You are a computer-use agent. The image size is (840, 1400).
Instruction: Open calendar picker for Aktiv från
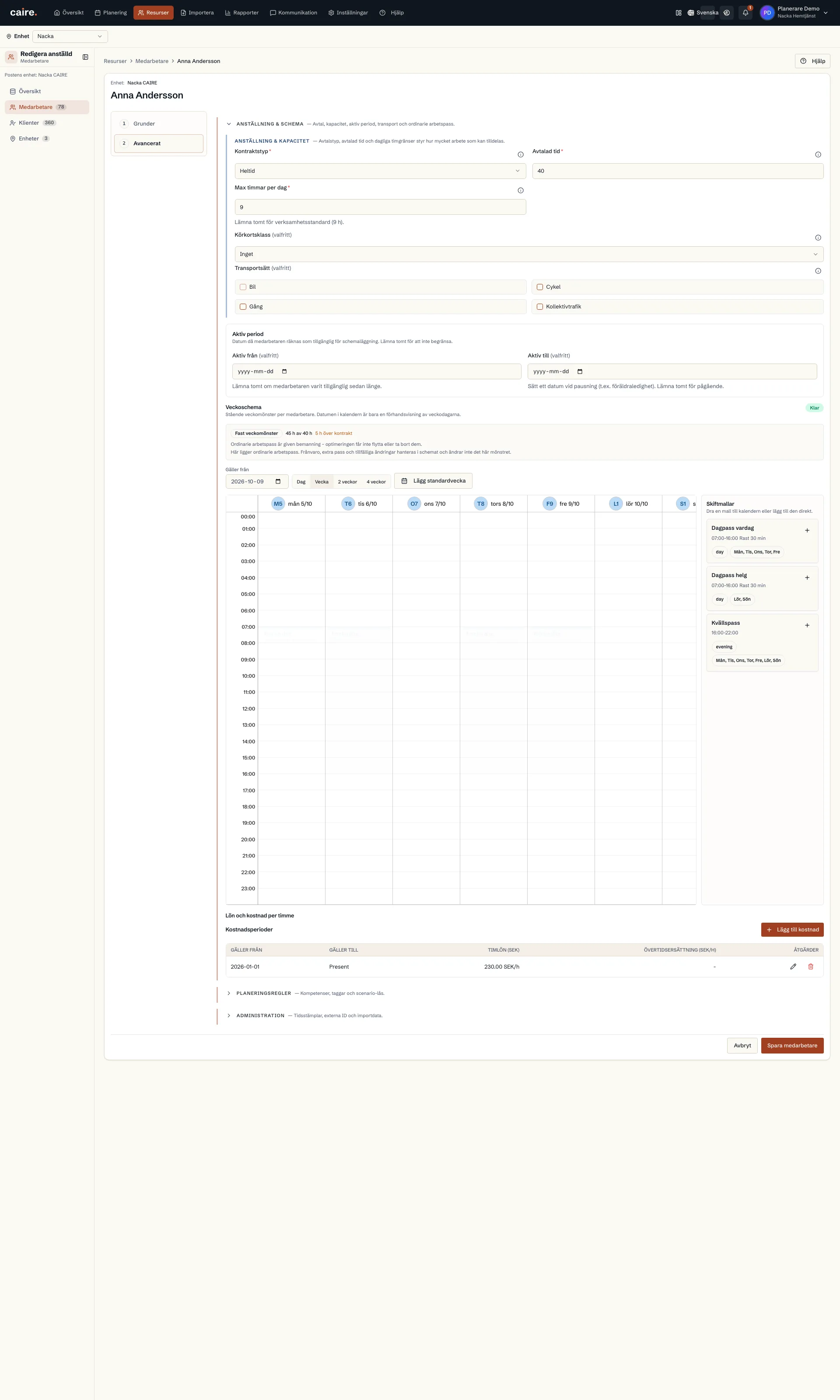[284, 372]
